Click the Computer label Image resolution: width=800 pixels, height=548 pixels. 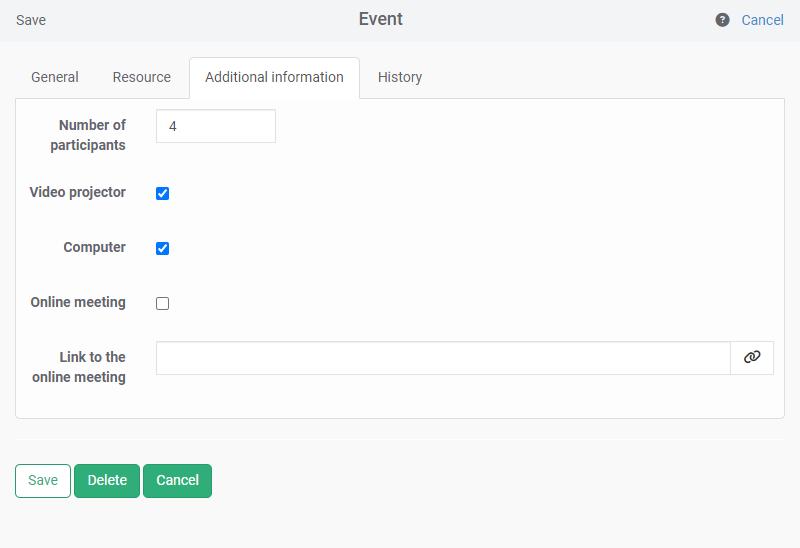tap(94, 247)
